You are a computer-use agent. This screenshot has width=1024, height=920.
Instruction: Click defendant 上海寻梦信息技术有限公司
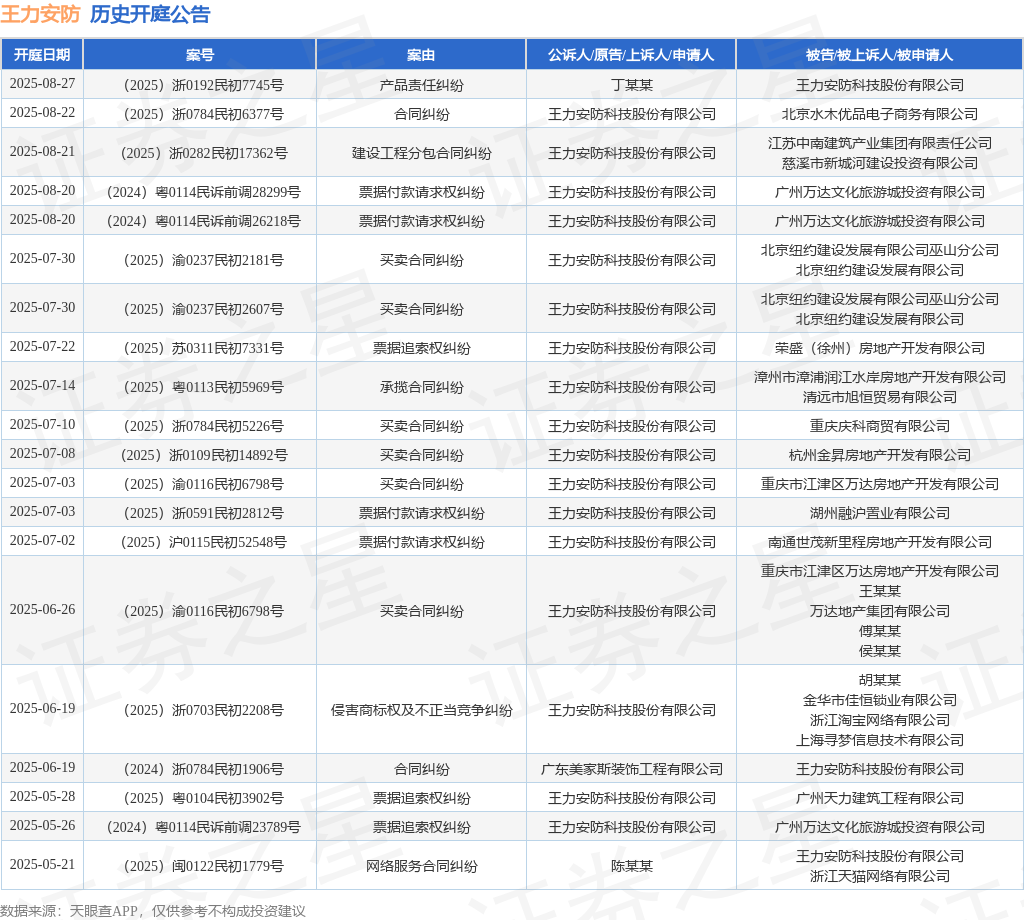(x=880, y=740)
